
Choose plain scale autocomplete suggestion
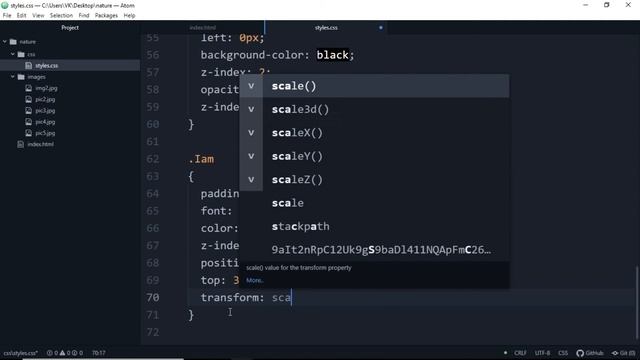pyautogui.click(x=374, y=203)
